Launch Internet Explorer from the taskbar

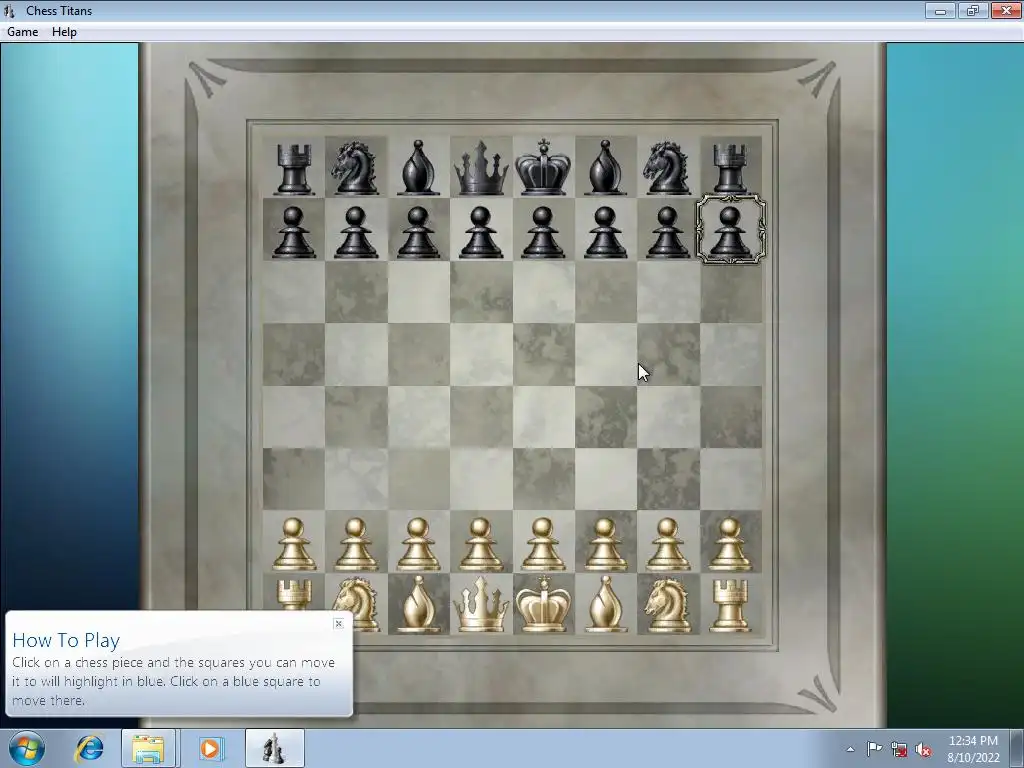click(89, 748)
